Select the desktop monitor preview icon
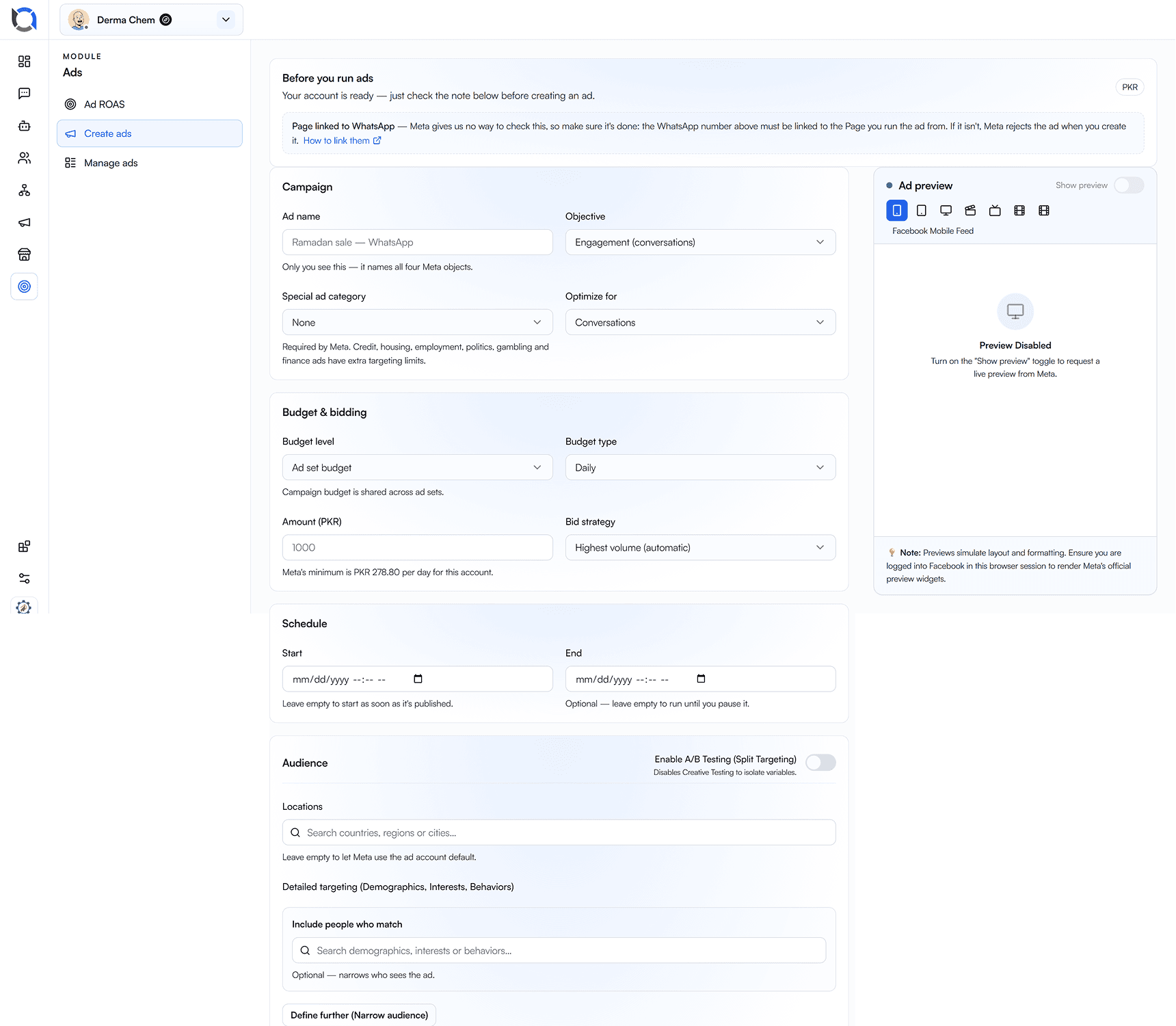This screenshot has width=1176, height=1026. (946, 211)
